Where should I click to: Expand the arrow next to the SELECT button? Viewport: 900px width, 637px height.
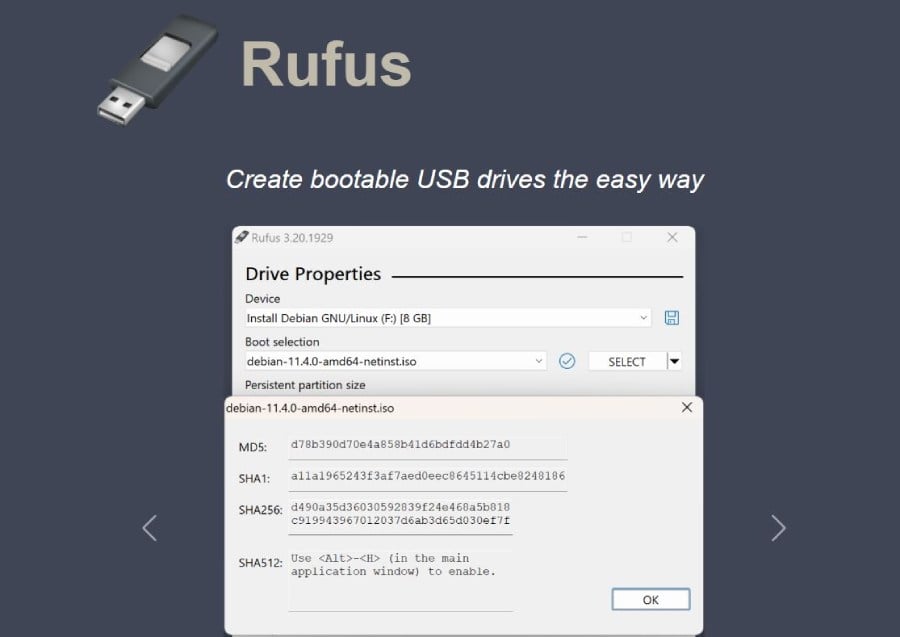pos(674,361)
